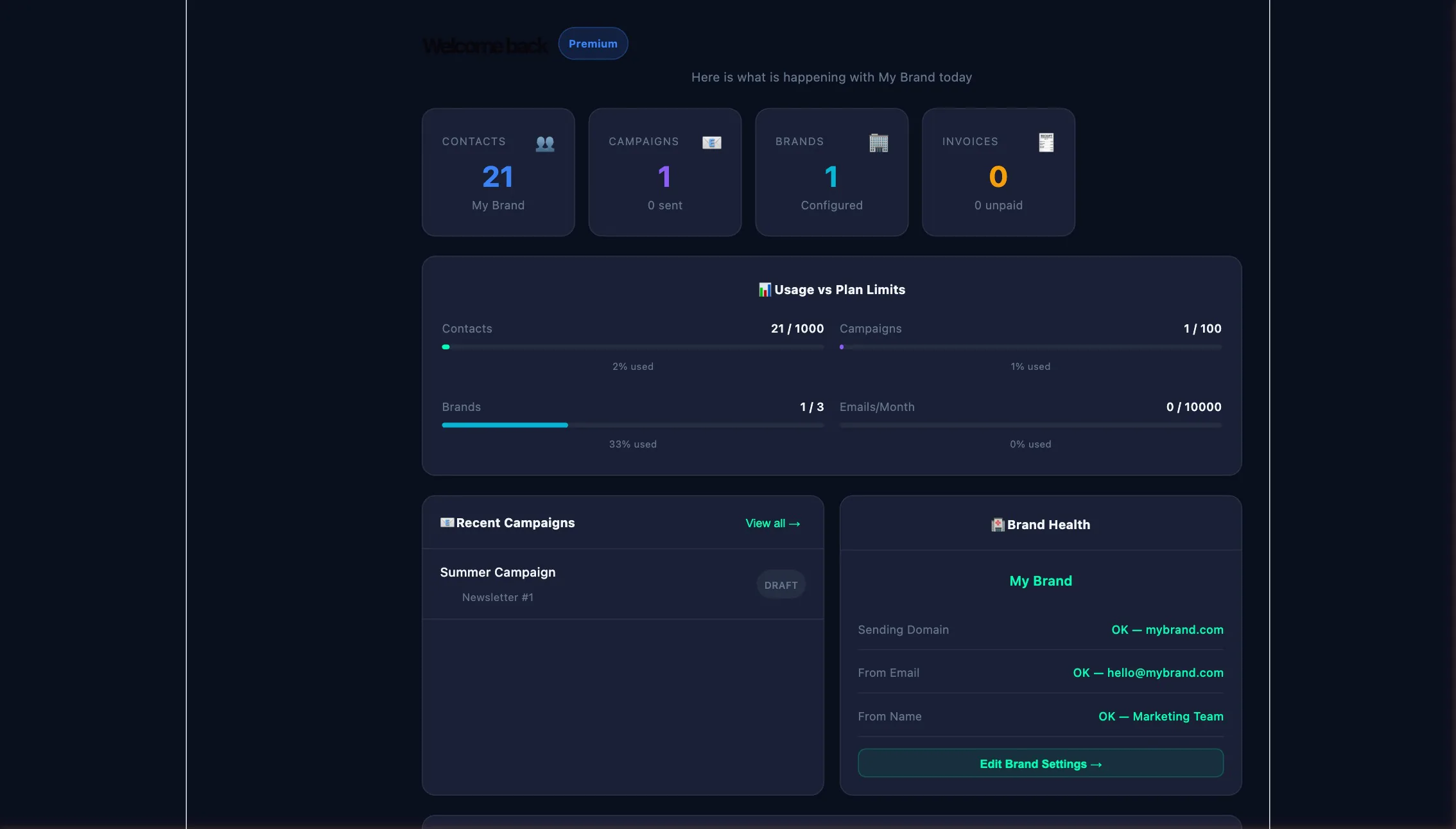Screen dimensions: 1456x829
Task: Click the Emails/Month usage progress bar
Action: 1030,425
